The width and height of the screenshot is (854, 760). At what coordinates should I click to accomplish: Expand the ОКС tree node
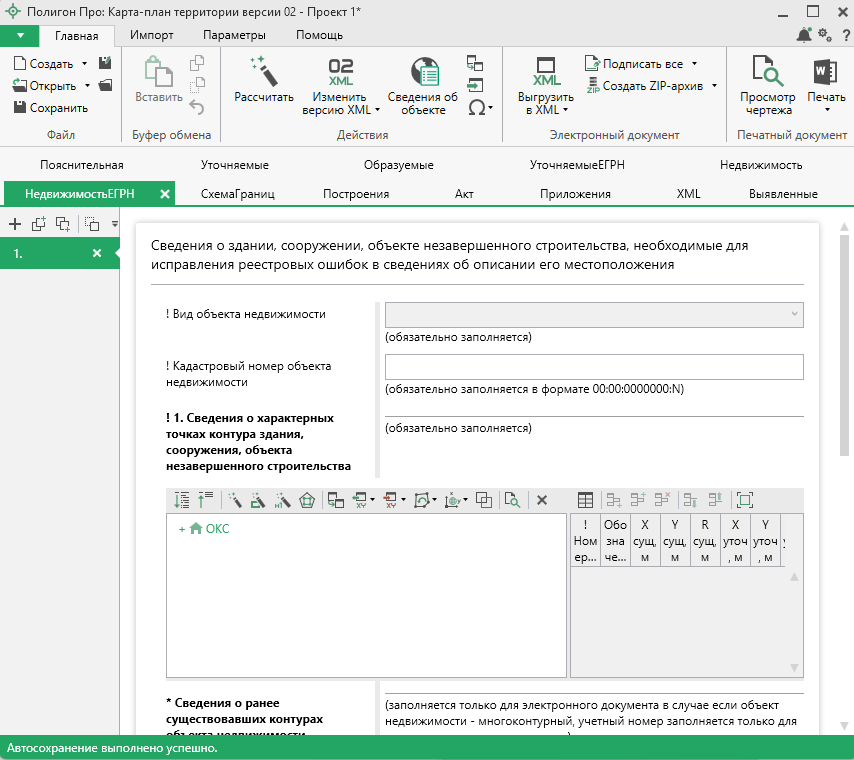[182, 529]
